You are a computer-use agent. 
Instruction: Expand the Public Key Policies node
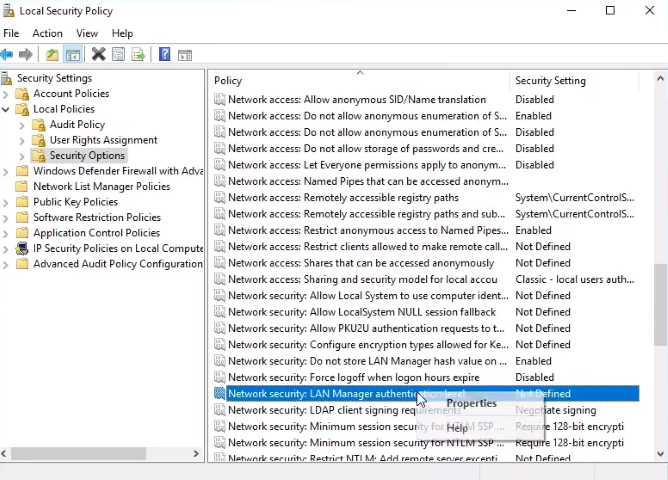[x=6, y=203]
